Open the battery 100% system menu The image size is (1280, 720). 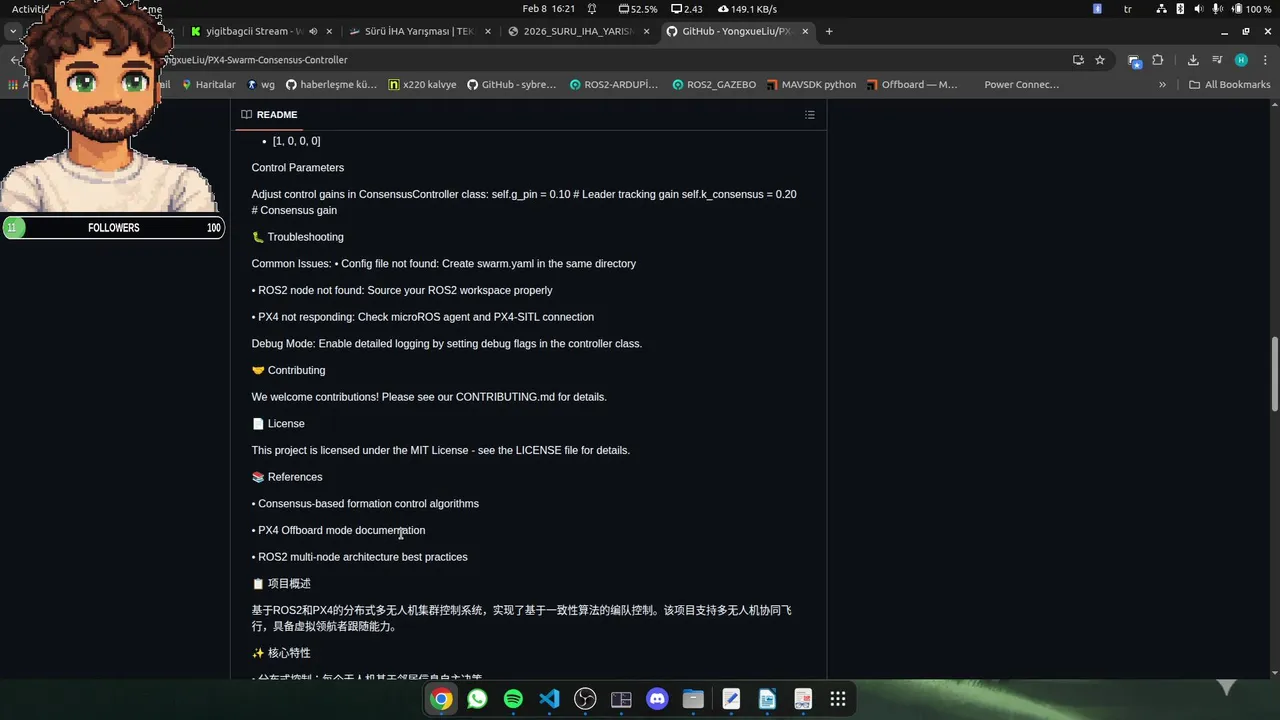[x=1250, y=9]
